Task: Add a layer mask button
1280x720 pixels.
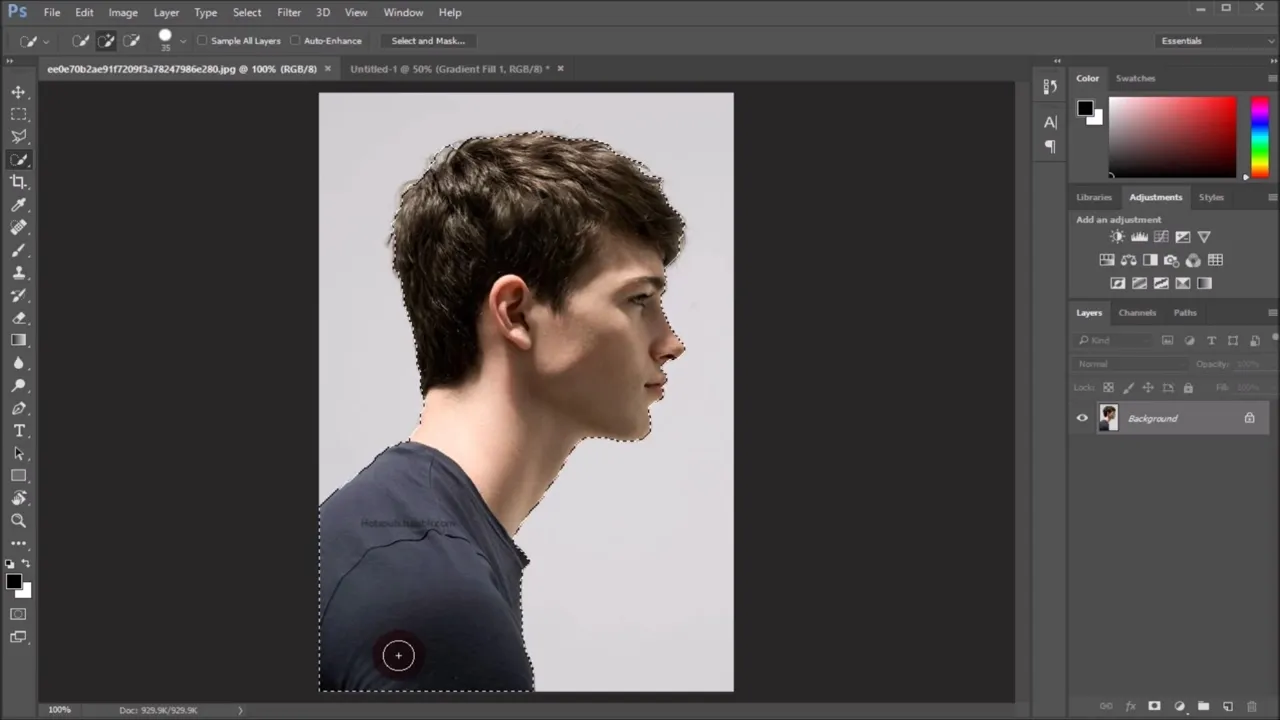Action: point(1154,706)
